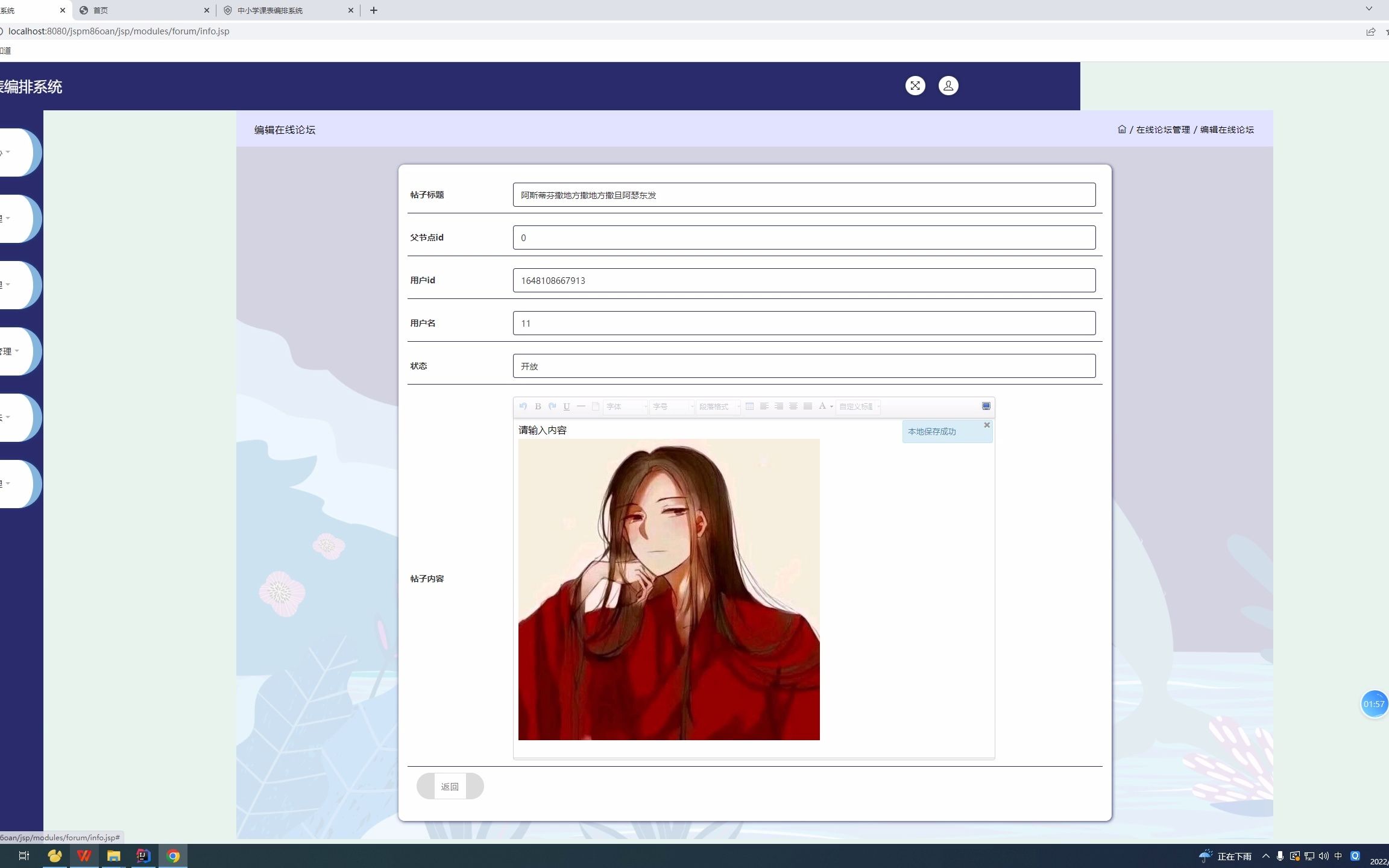
Task: Open the 字号 font size dropdown
Action: pos(672,407)
